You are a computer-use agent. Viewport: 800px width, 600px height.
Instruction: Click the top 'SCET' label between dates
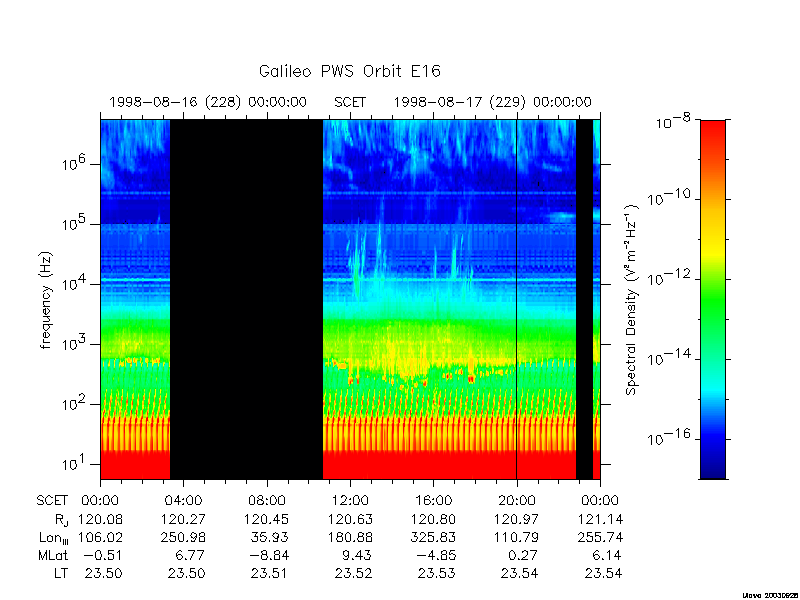[x=350, y=102]
